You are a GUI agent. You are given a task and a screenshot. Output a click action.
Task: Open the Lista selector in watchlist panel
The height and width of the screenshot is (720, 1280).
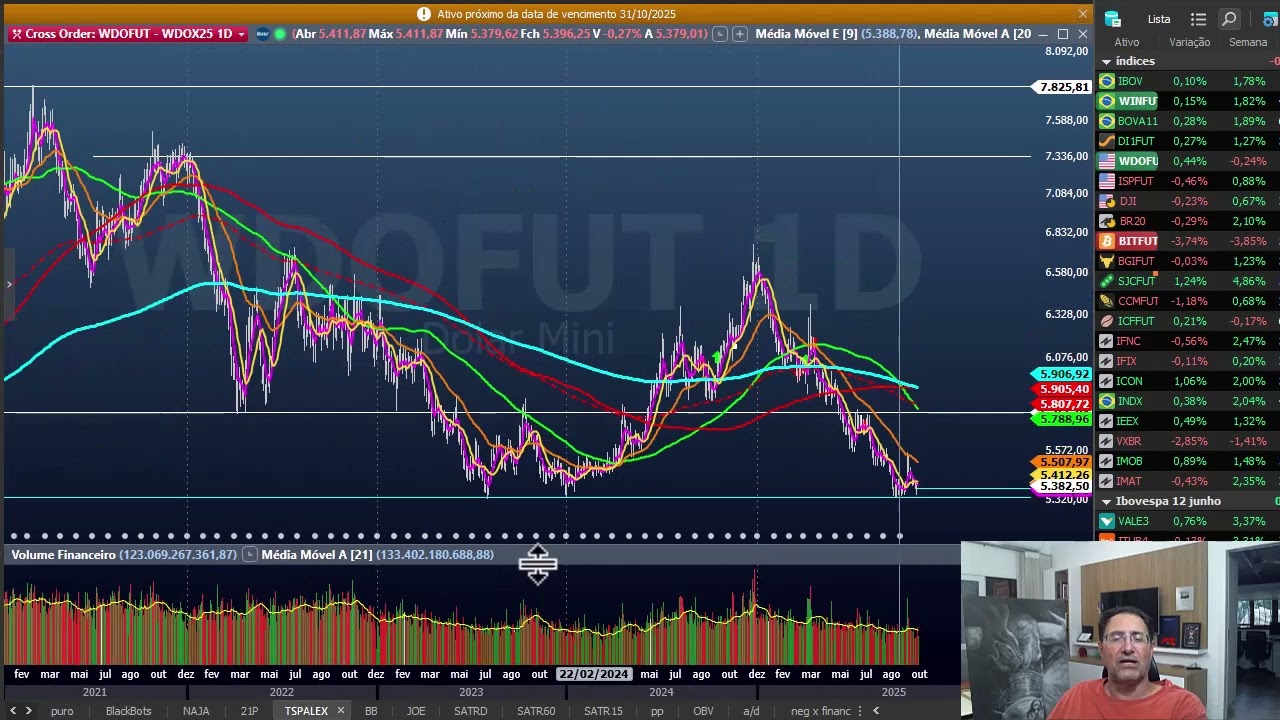point(1159,19)
